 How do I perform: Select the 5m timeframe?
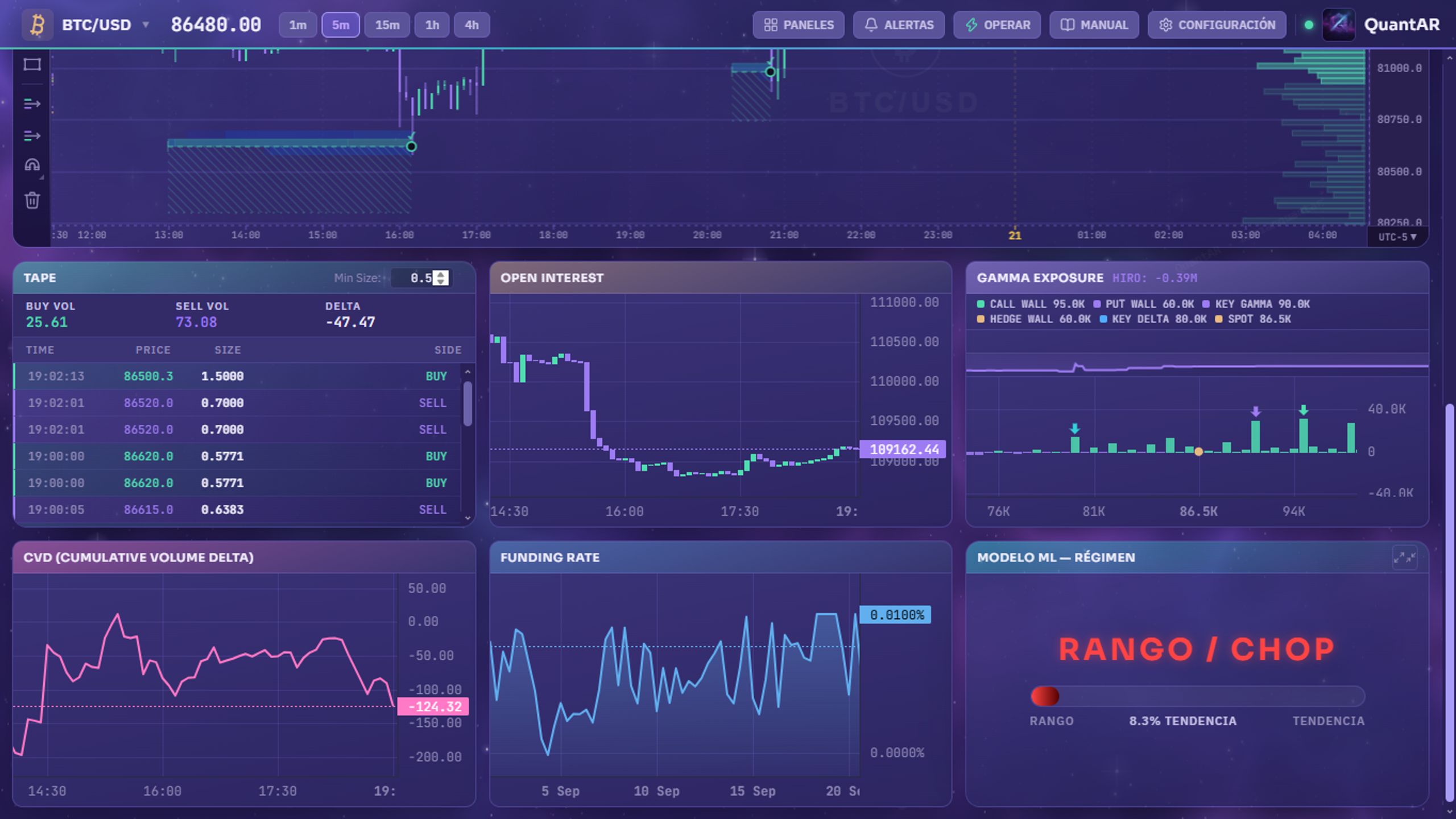click(x=341, y=25)
